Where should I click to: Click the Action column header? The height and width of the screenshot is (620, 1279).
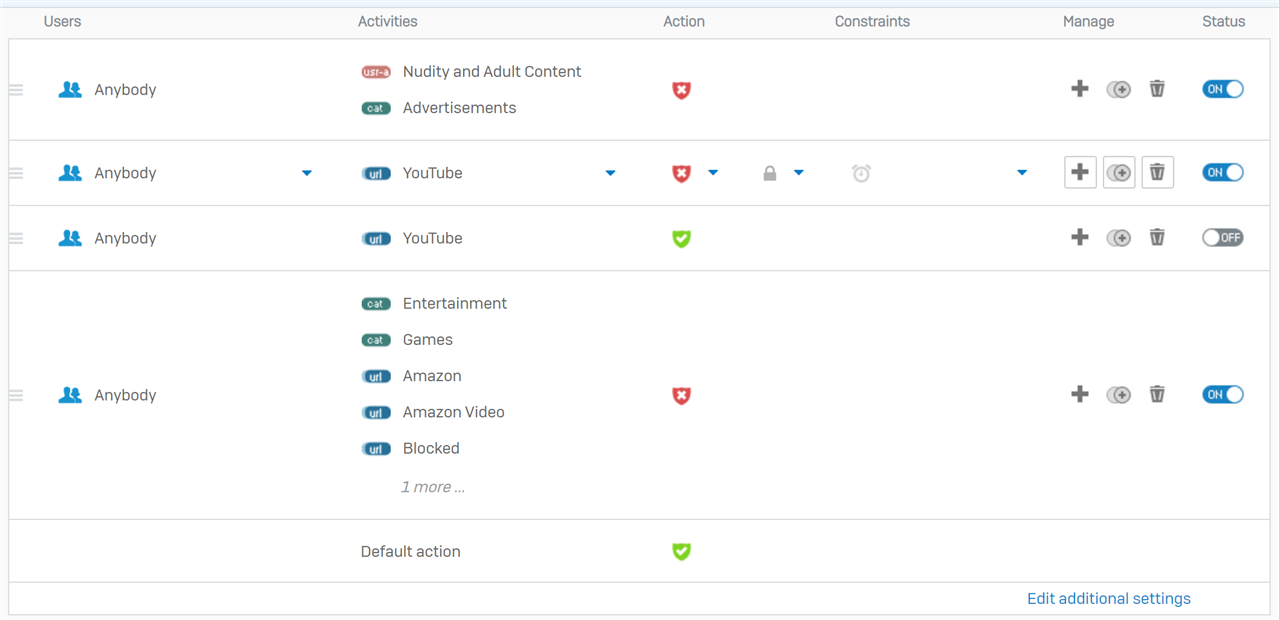[x=684, y=21]
